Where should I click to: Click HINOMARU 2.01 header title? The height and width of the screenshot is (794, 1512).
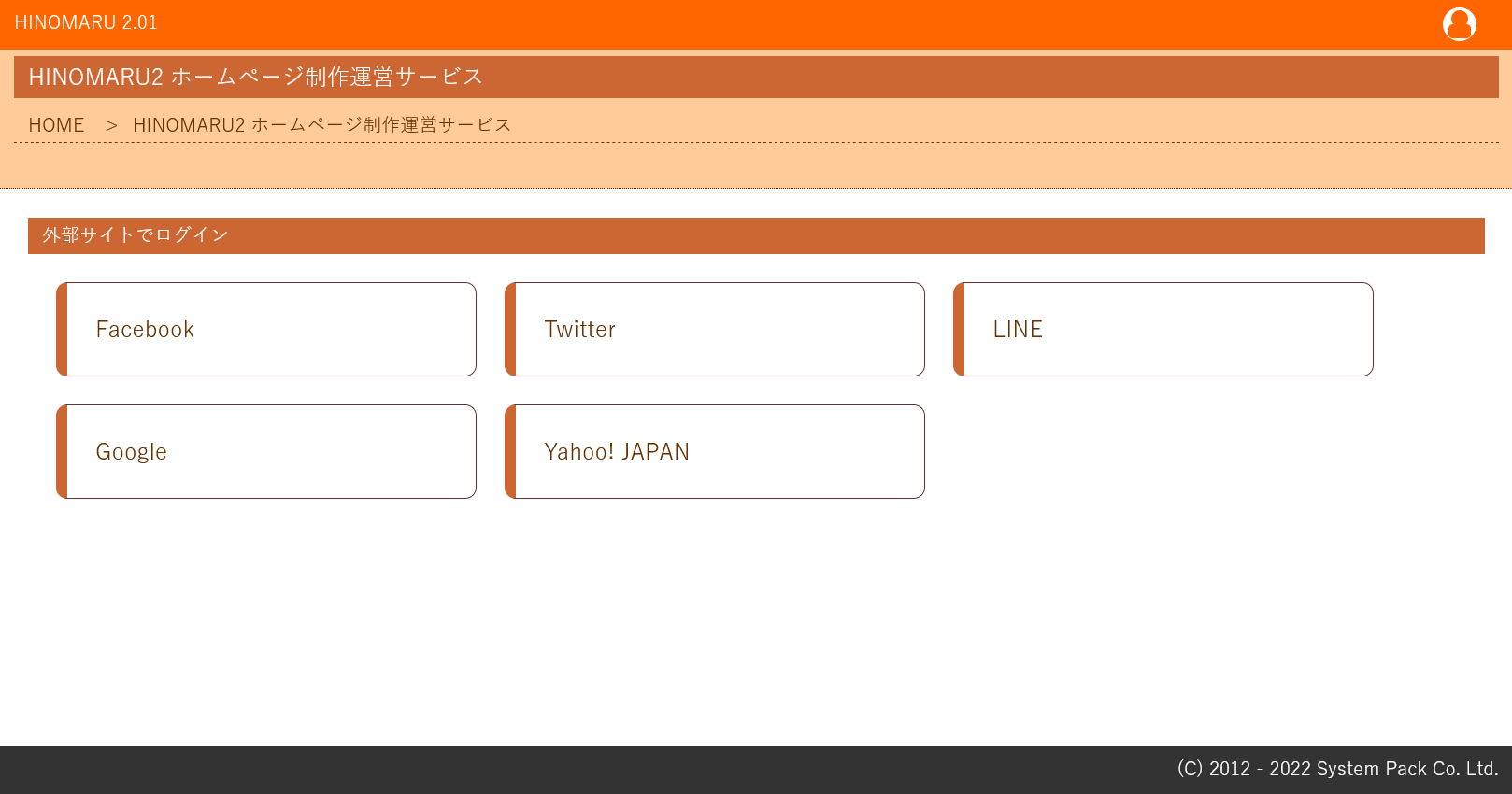pyautogui.click(x=86, y=22)
